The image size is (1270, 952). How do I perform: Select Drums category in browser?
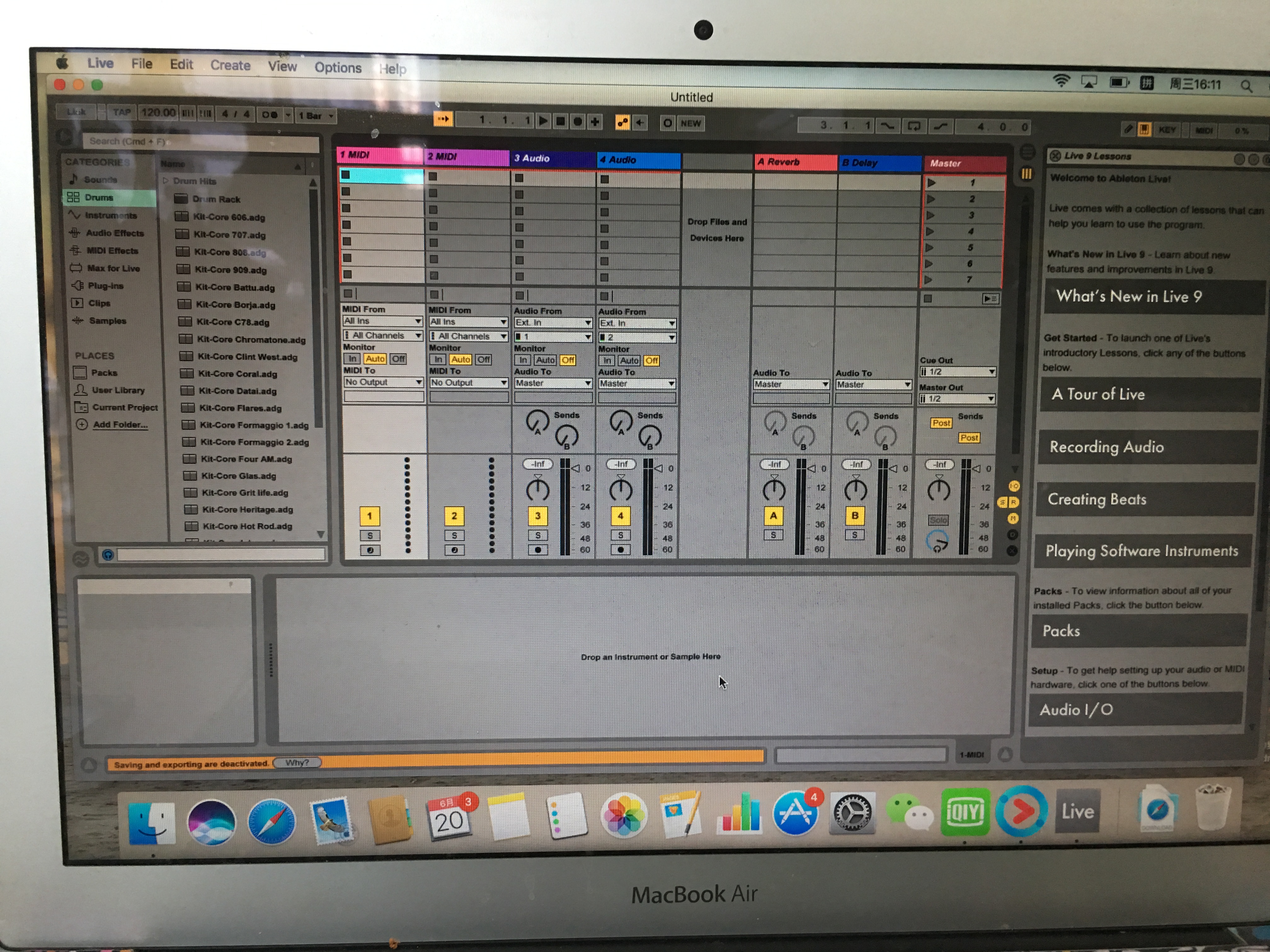point(99,197)
